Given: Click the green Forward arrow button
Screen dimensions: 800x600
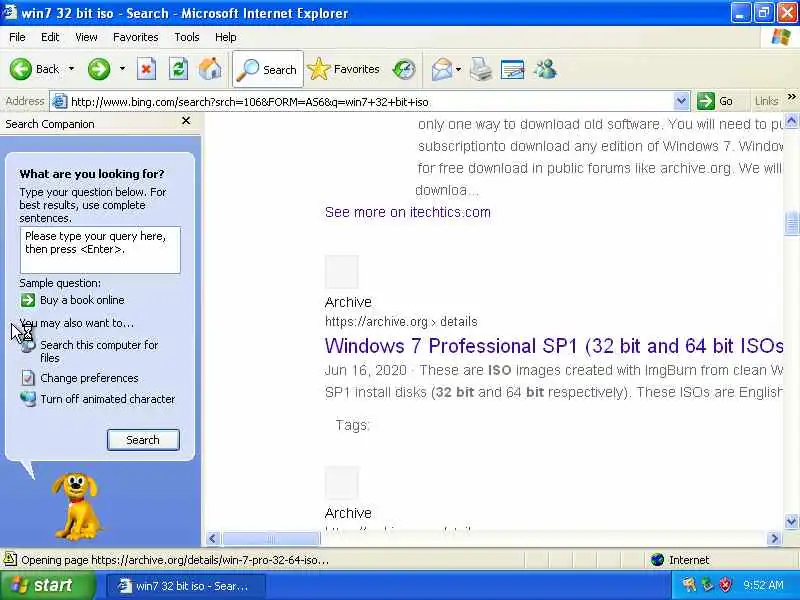Looking at the screenshot, I should coord(99,69).
